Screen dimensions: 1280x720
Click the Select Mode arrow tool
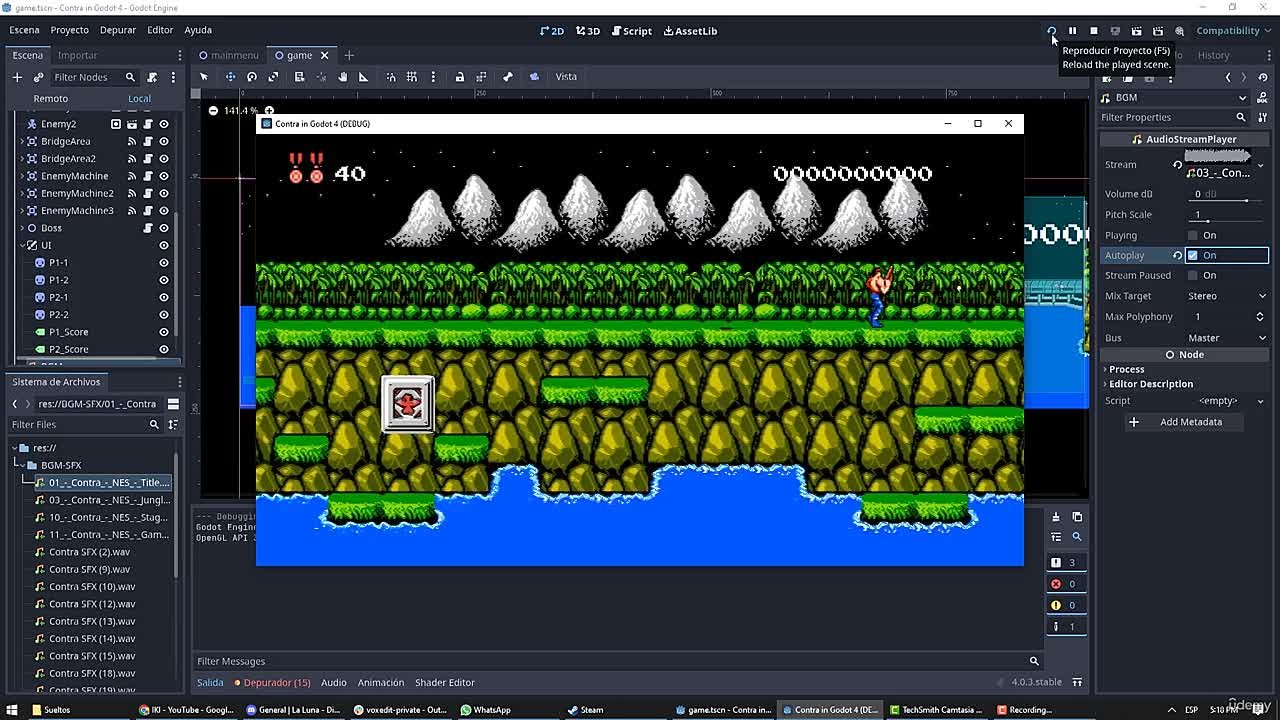tap(204, 77)
